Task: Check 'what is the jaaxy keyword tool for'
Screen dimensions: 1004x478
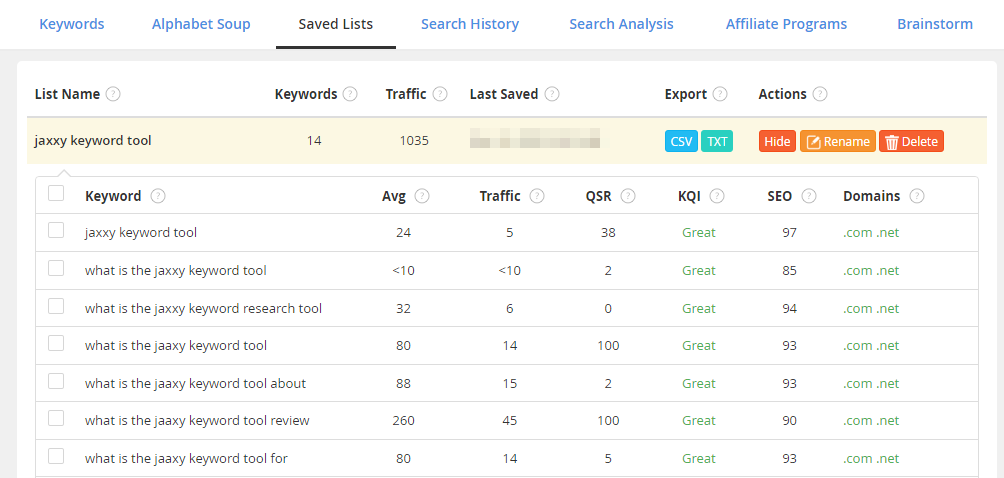Action: click(x=56, y=456)
